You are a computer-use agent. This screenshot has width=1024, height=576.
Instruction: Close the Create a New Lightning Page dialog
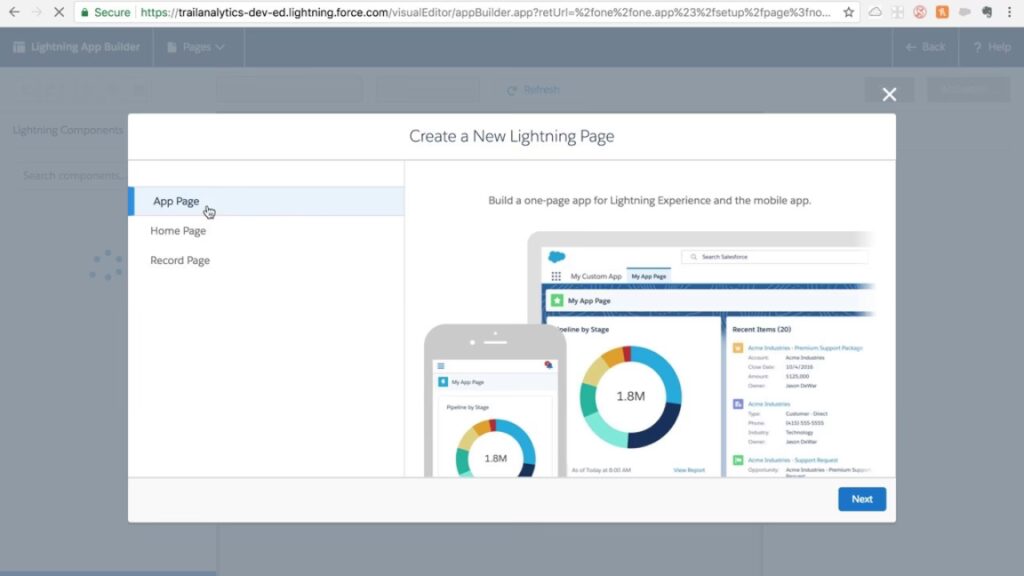(x=889, y=94)
